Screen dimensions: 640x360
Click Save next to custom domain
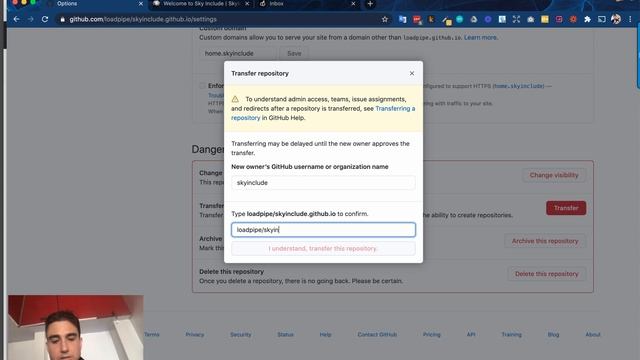294,53
